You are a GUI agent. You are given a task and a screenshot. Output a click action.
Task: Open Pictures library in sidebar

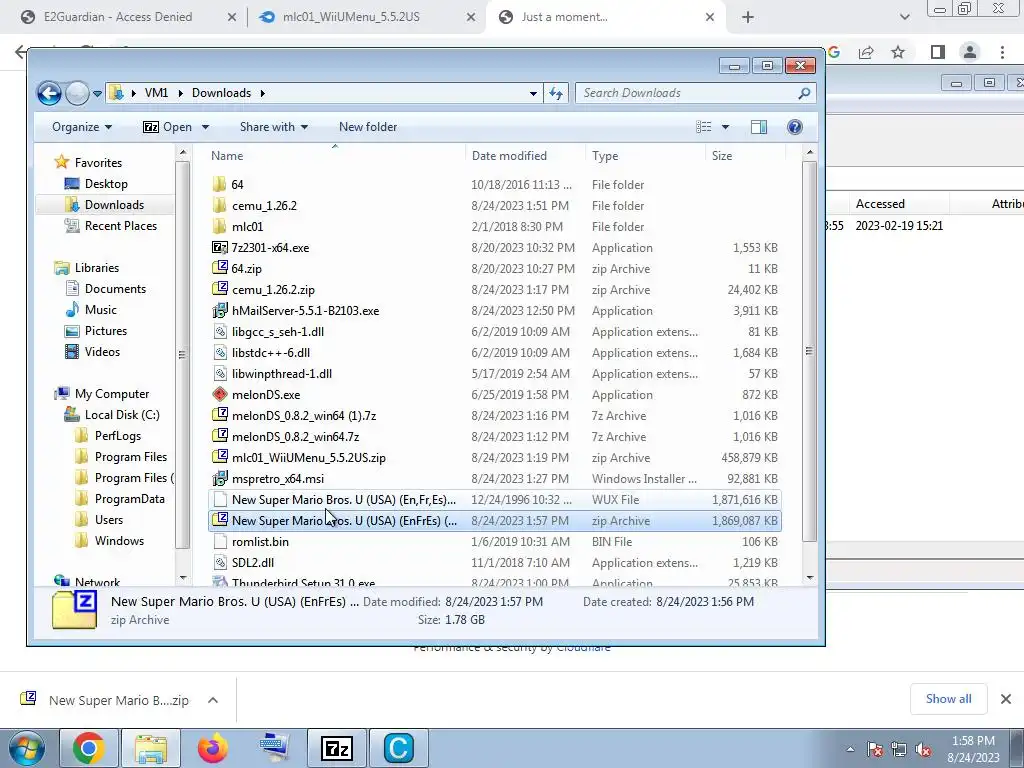tap(105, 331)
